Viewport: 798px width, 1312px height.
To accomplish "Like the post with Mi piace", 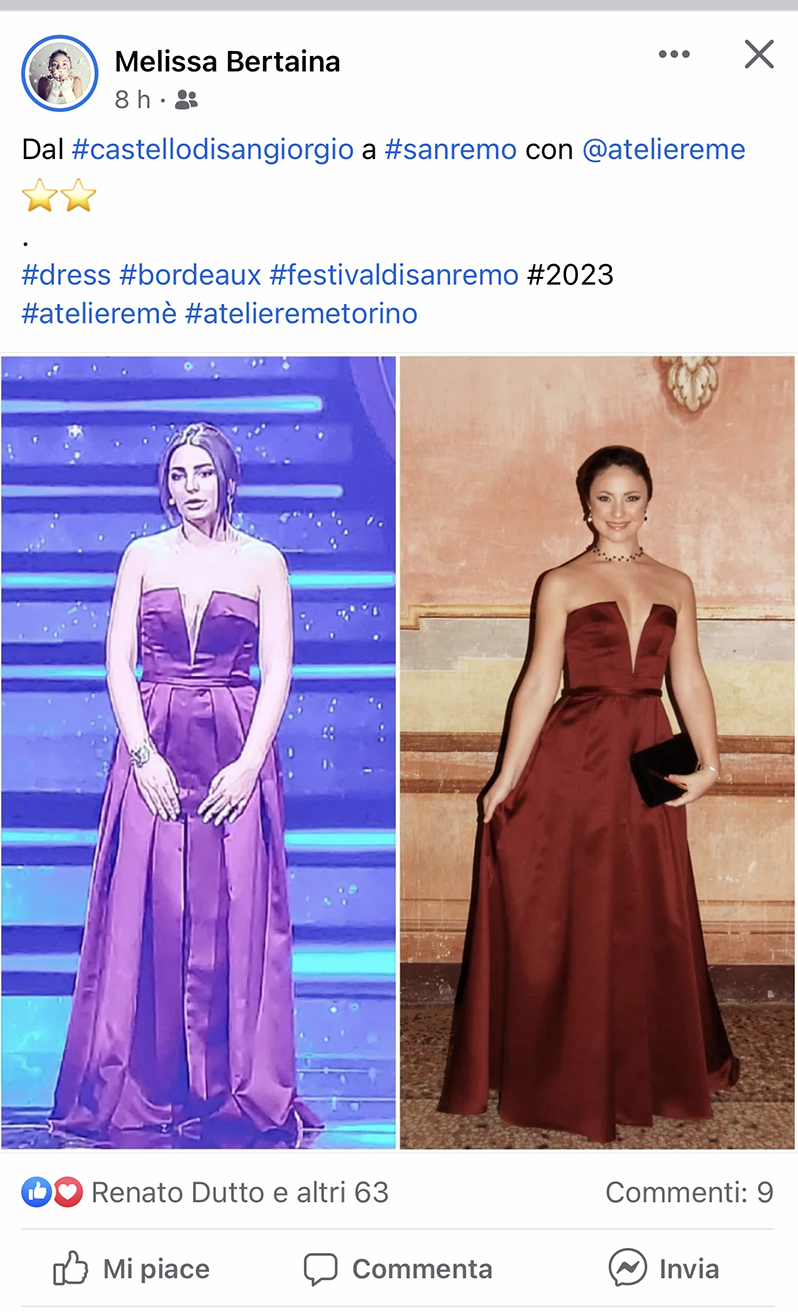I will (x=131, y=1269).
